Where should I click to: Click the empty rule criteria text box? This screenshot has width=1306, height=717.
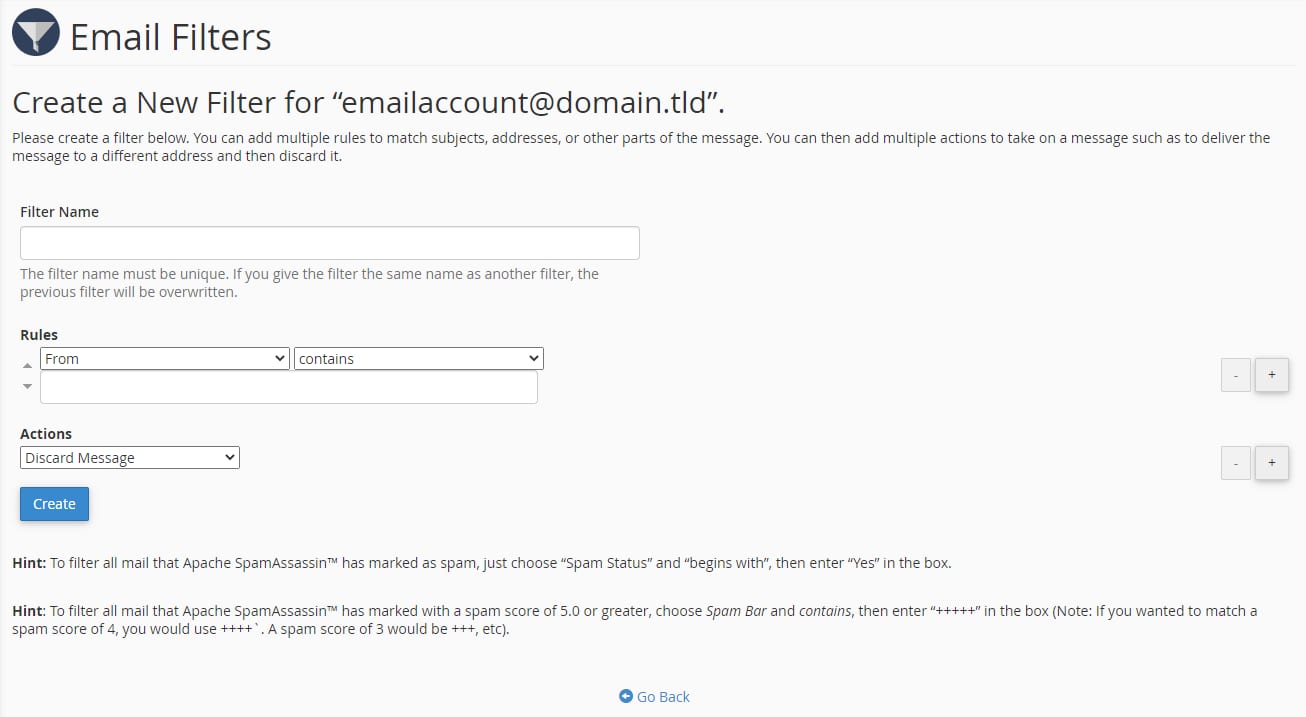(289, 388)
